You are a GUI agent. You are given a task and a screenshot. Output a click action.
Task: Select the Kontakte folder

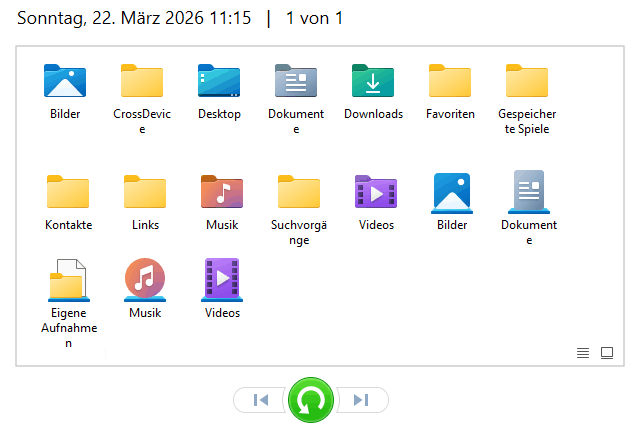pyautogui.click(x=68, y=192)
